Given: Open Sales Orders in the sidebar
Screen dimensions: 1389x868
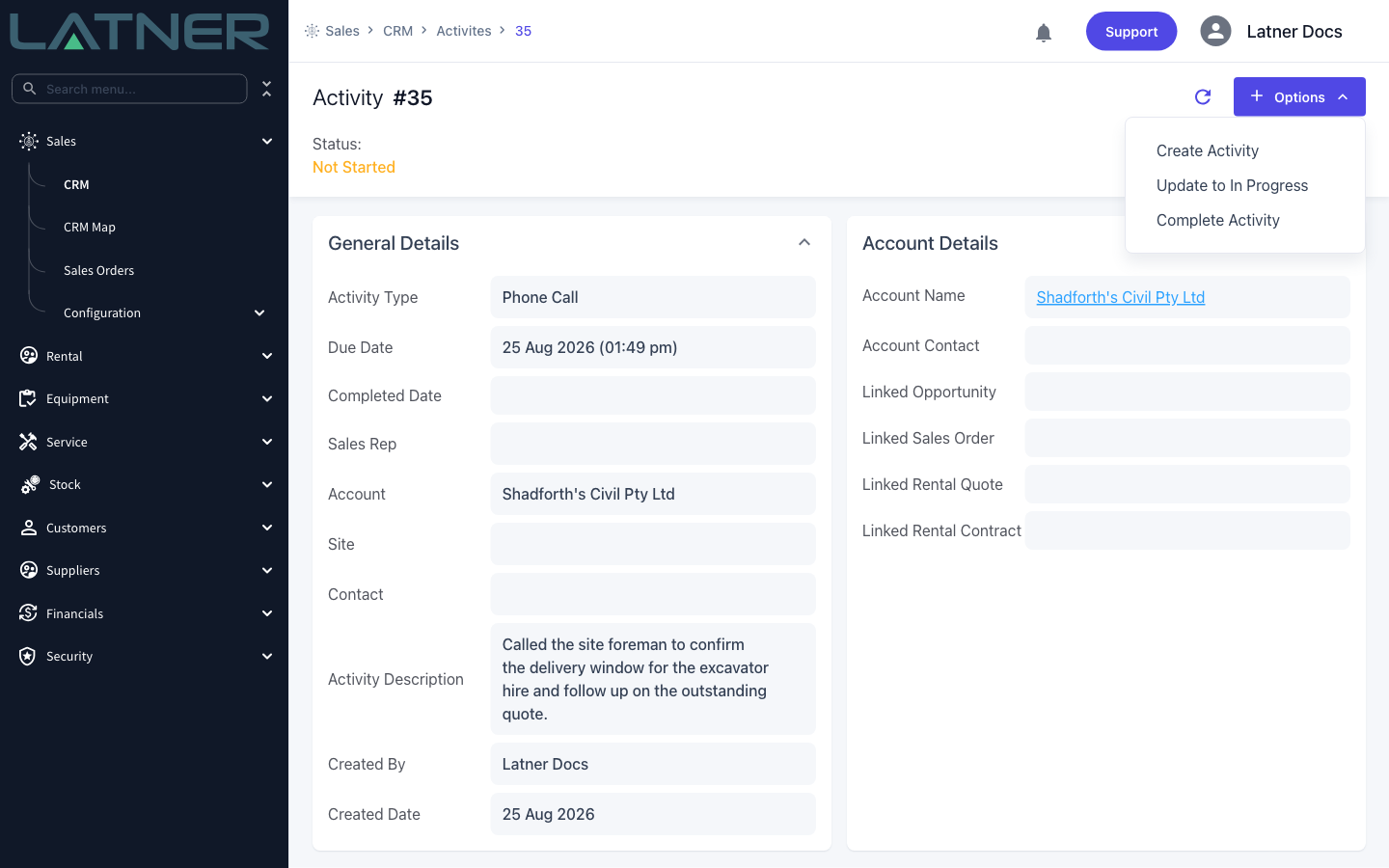Looking at the screenshot, I should [x=98, y=270].
